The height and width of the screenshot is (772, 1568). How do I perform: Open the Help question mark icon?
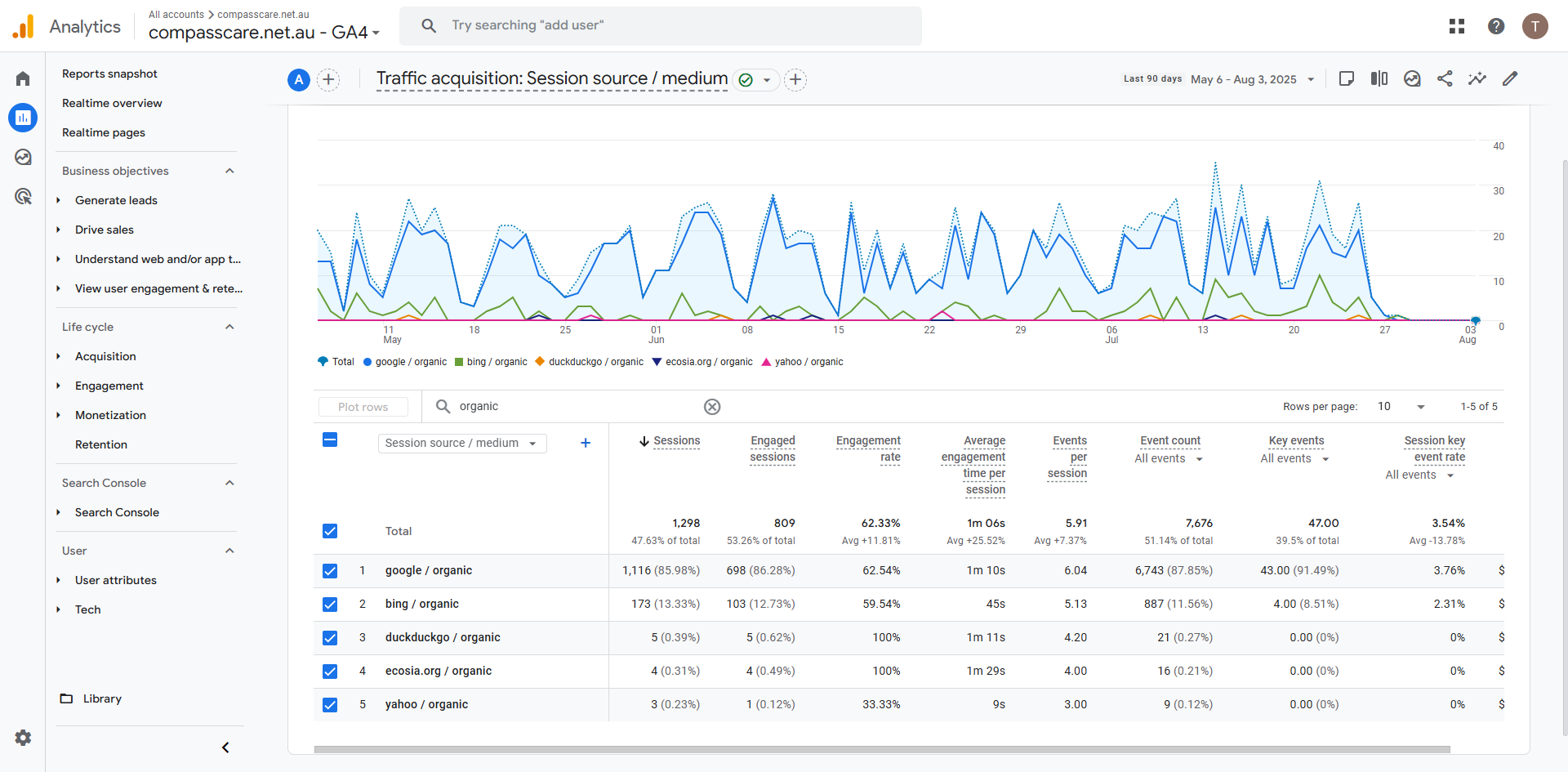[1496, 26]
